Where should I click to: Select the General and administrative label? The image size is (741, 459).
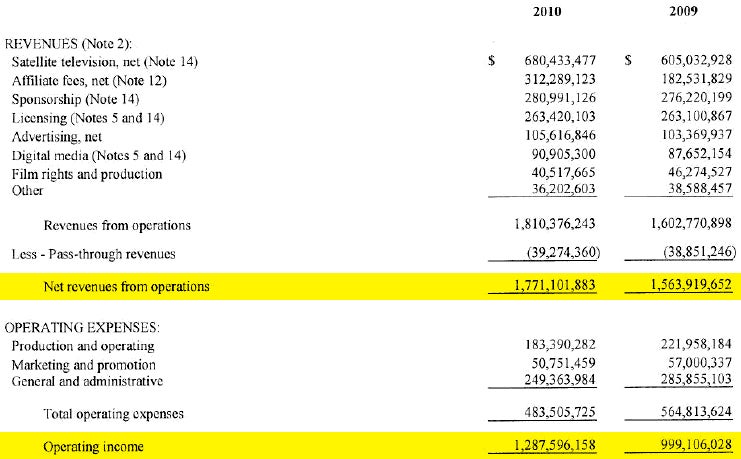pyautogui.click(x=87, y=381)
